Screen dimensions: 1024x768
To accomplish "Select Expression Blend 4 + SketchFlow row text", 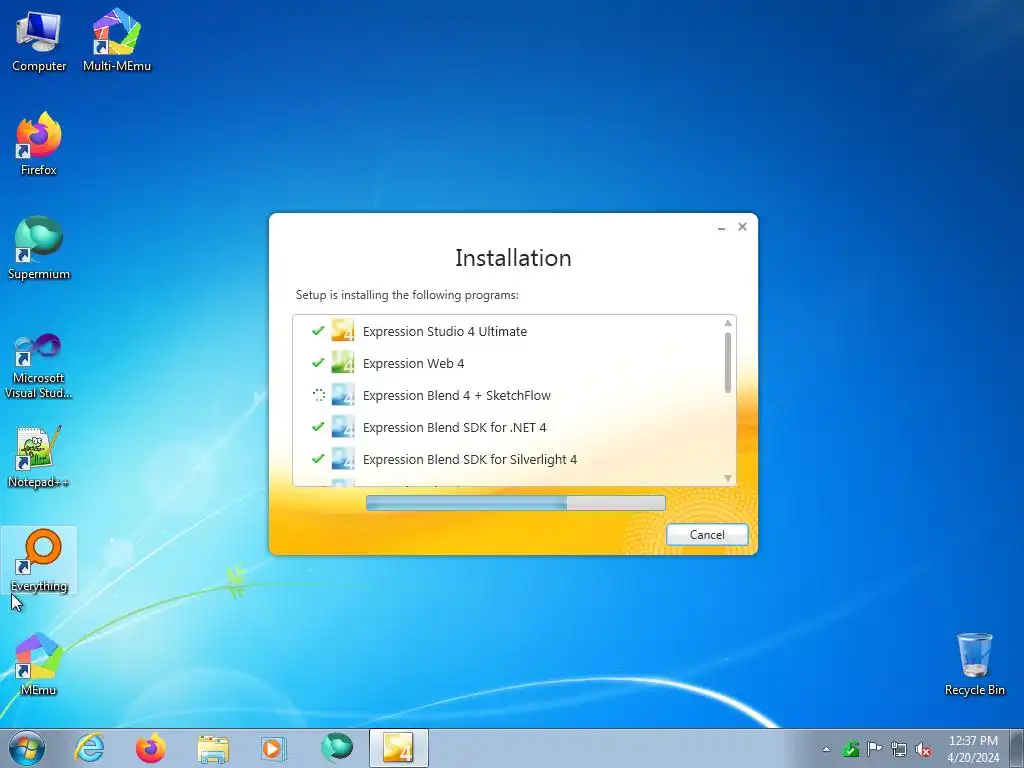I will (456, 395).
